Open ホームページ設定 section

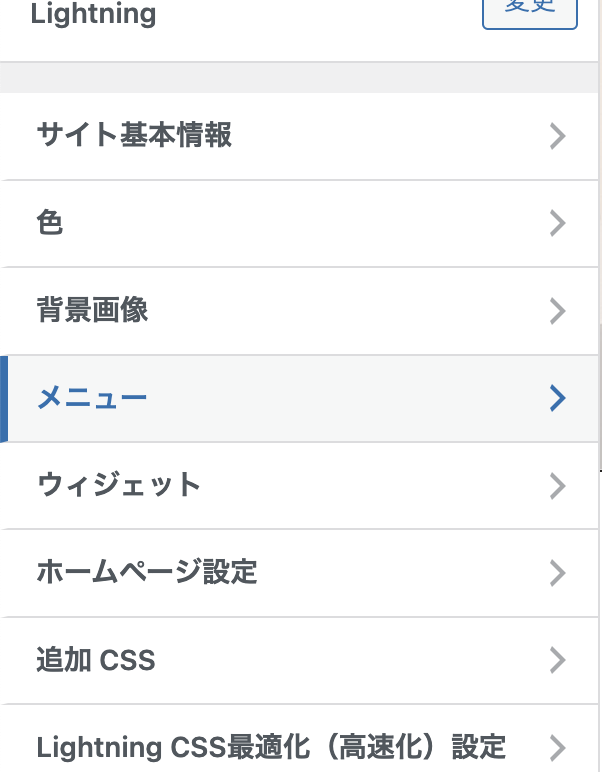pyautogui.click(x=147, y=573)
